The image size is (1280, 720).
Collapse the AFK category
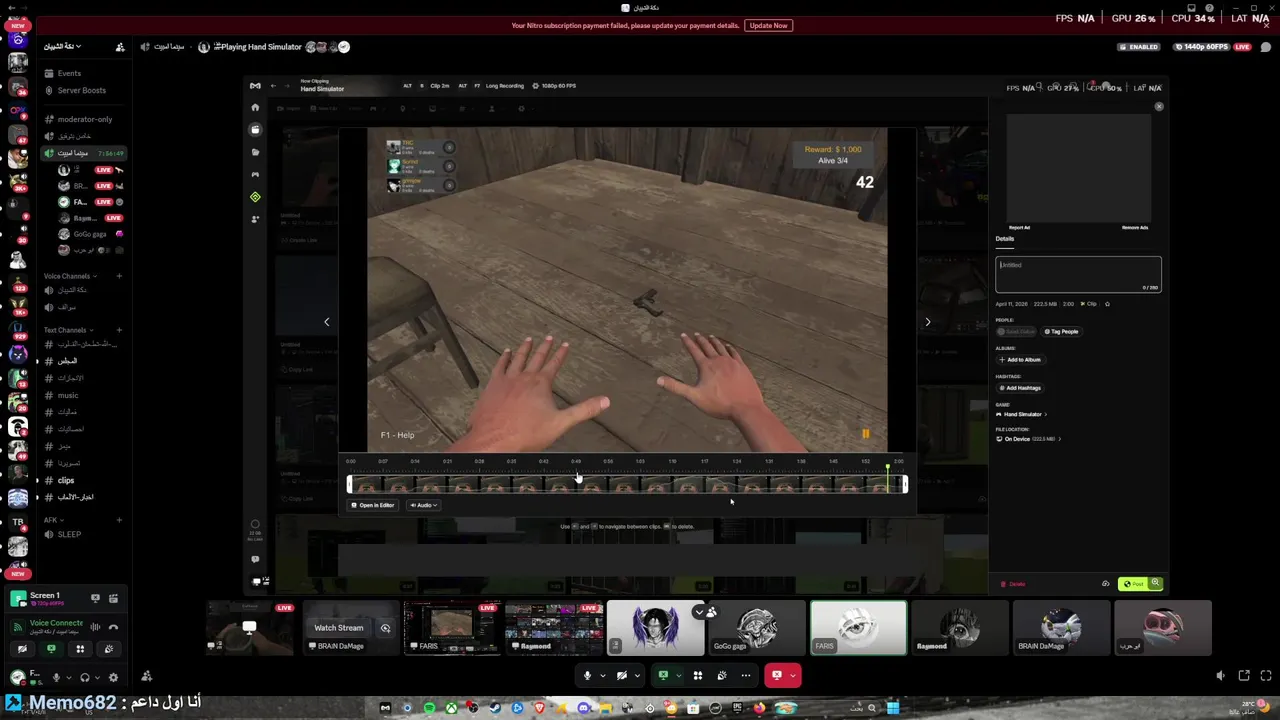click(x=53, y=520)
